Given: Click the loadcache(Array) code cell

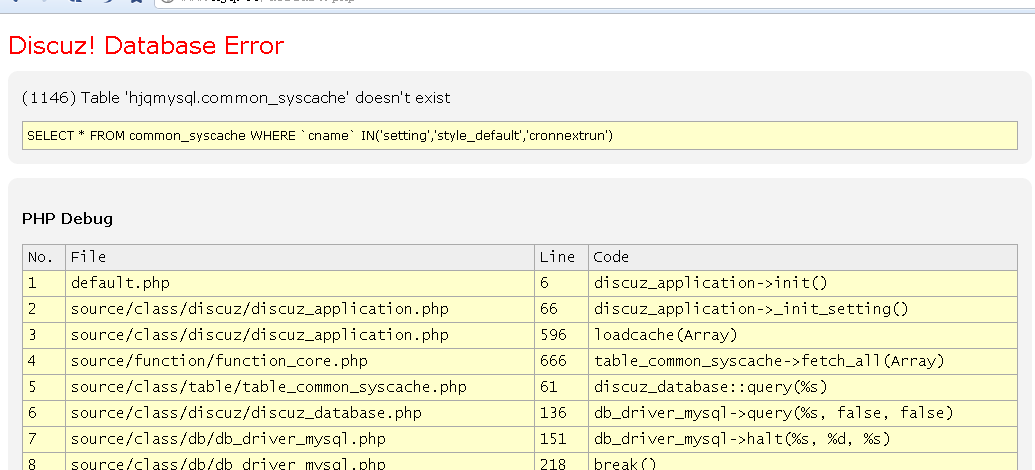Looking at the screenshot, I should click(665, 335).
